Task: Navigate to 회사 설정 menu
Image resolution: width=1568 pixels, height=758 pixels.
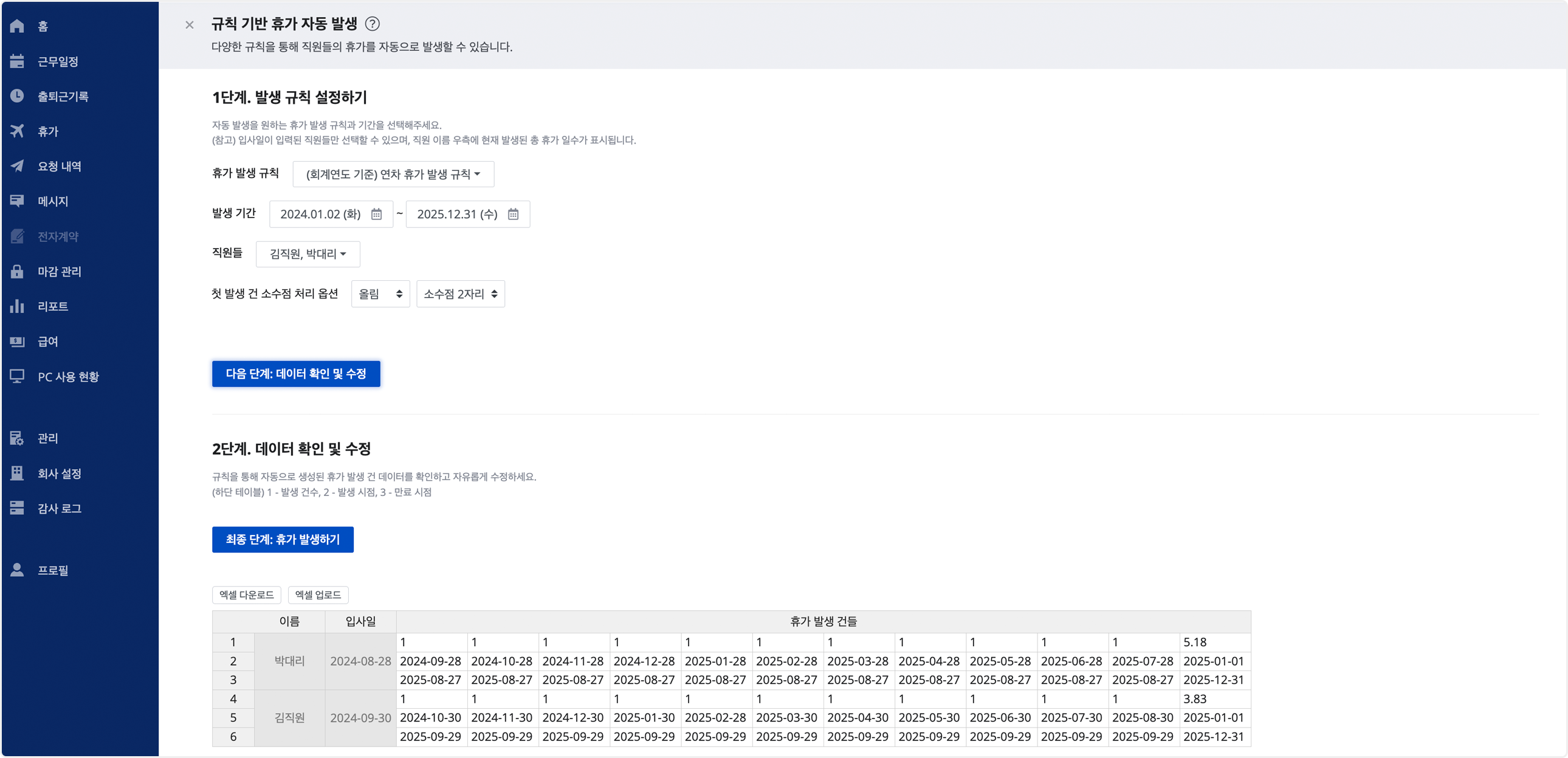Action: [58, 474]
